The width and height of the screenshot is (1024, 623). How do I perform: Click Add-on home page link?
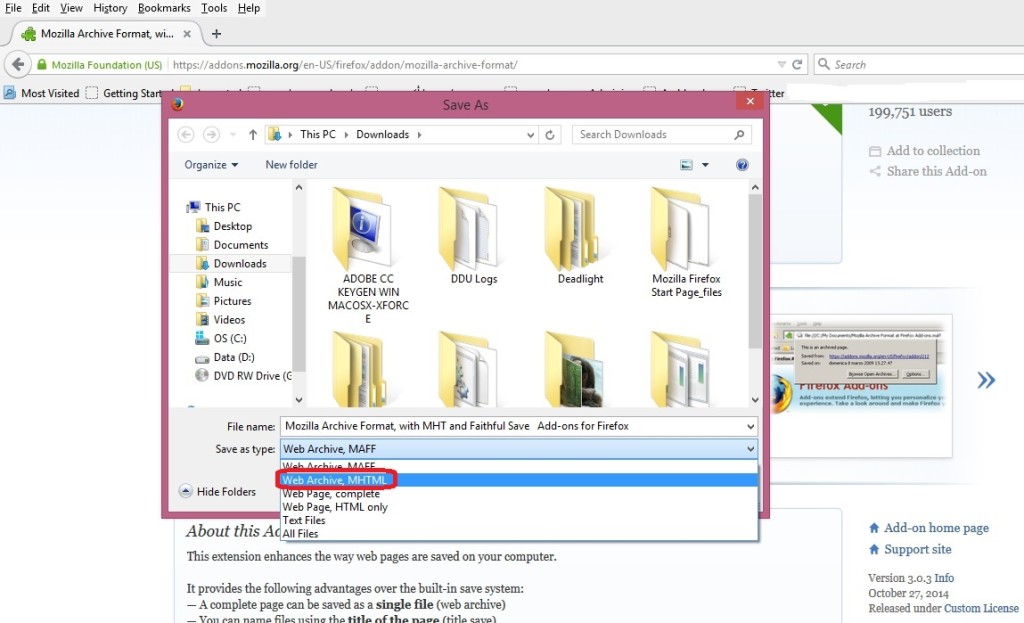coord(929,528)
